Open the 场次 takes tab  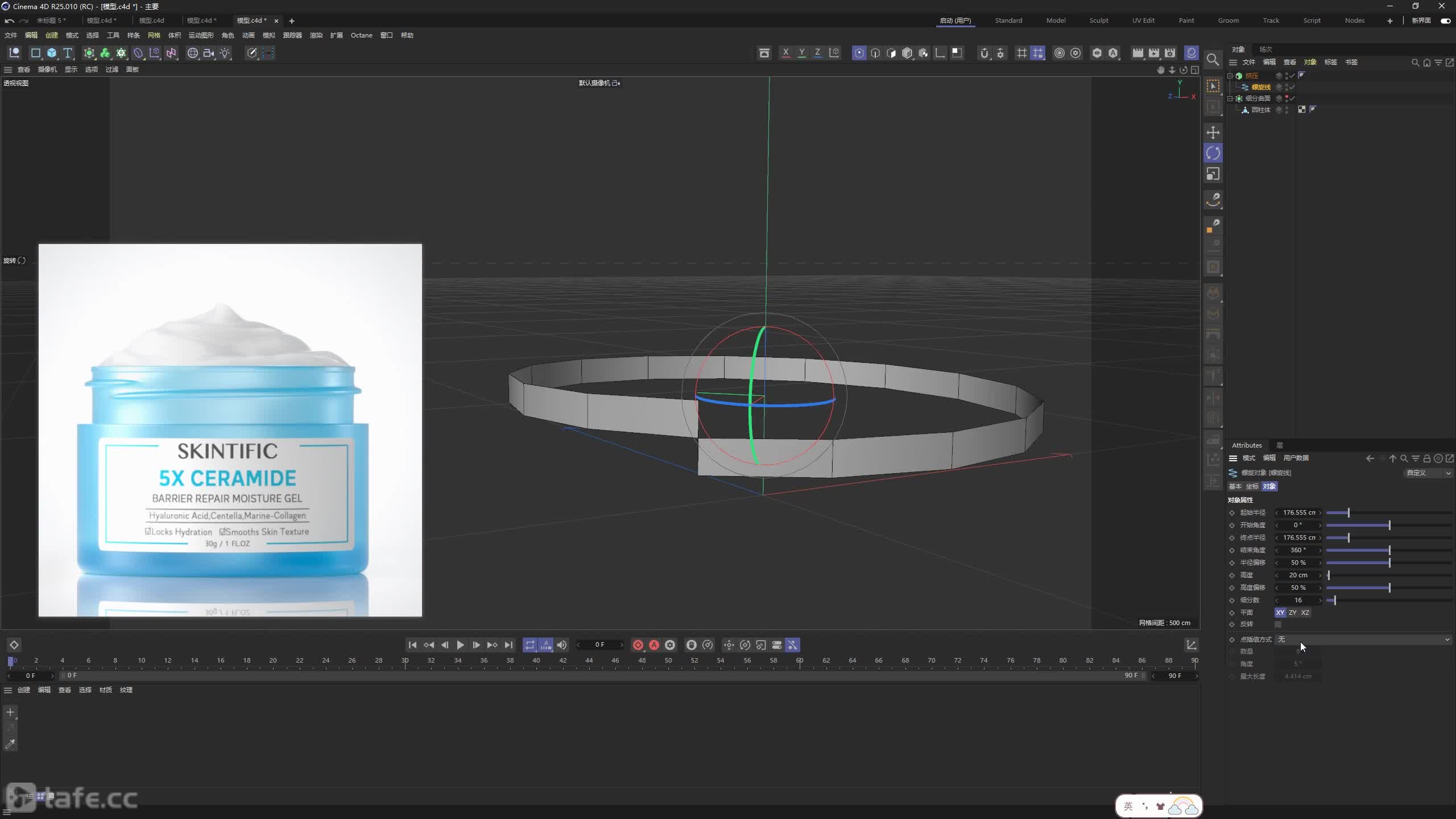pos(1265,49)
